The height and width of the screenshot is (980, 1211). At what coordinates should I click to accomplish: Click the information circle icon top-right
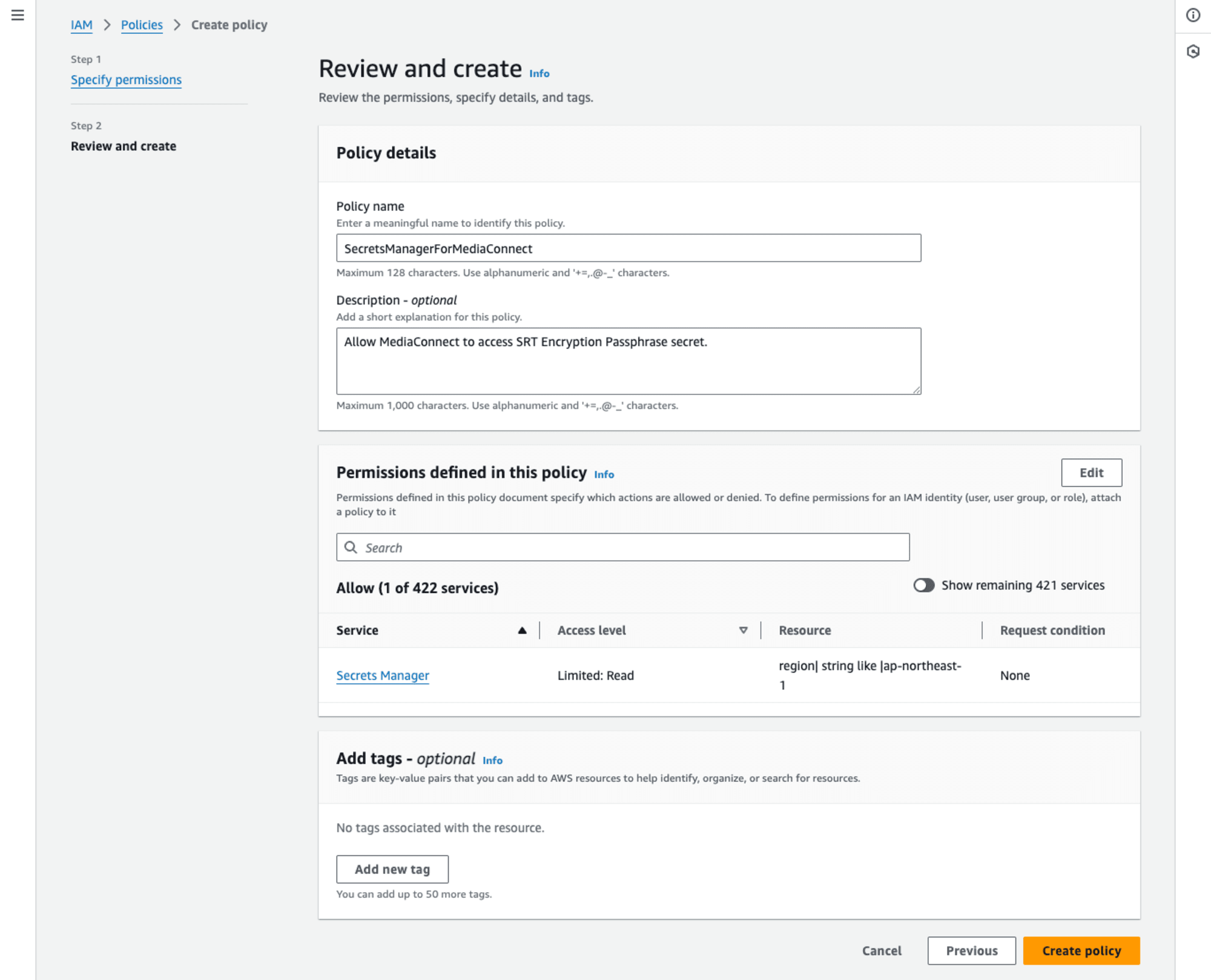pos(1193,16)
